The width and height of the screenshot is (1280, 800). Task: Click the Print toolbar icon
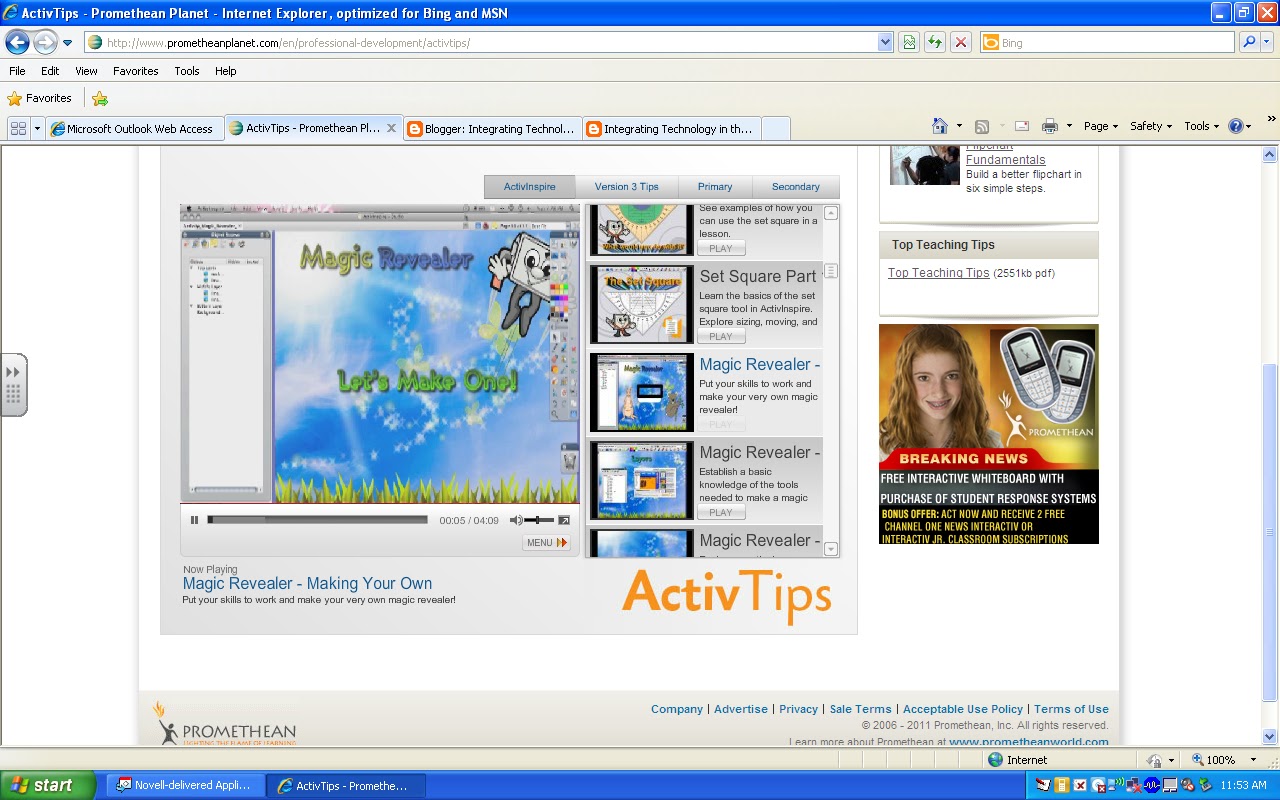tap(1049, 126)
